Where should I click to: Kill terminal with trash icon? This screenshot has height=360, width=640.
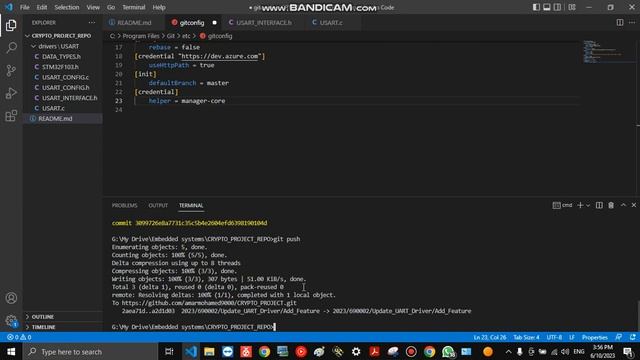tap(611, 205)
